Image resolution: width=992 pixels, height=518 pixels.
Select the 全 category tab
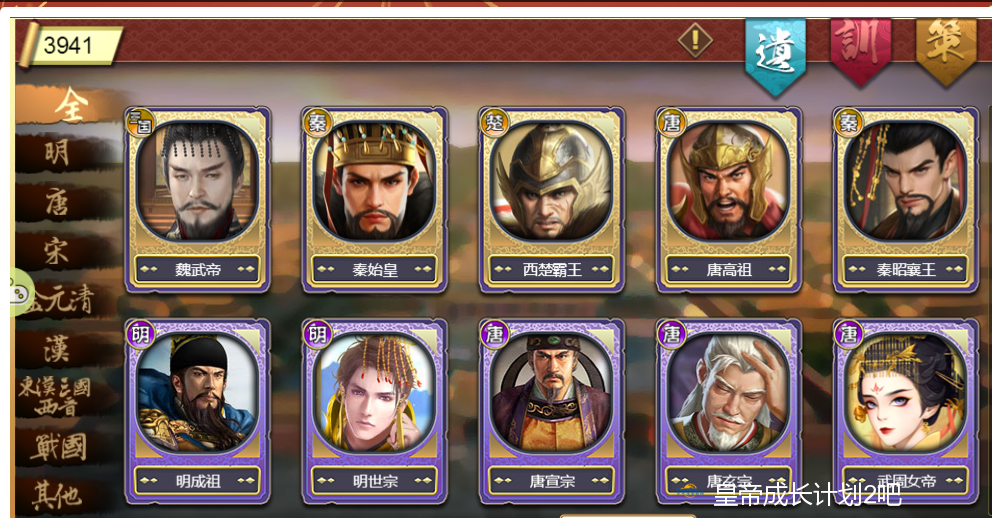tap(70, 105)
